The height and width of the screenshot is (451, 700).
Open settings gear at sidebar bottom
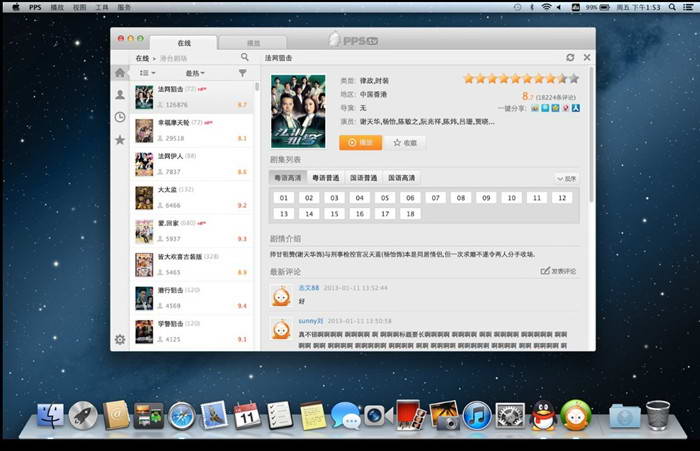tap(120, 339)
